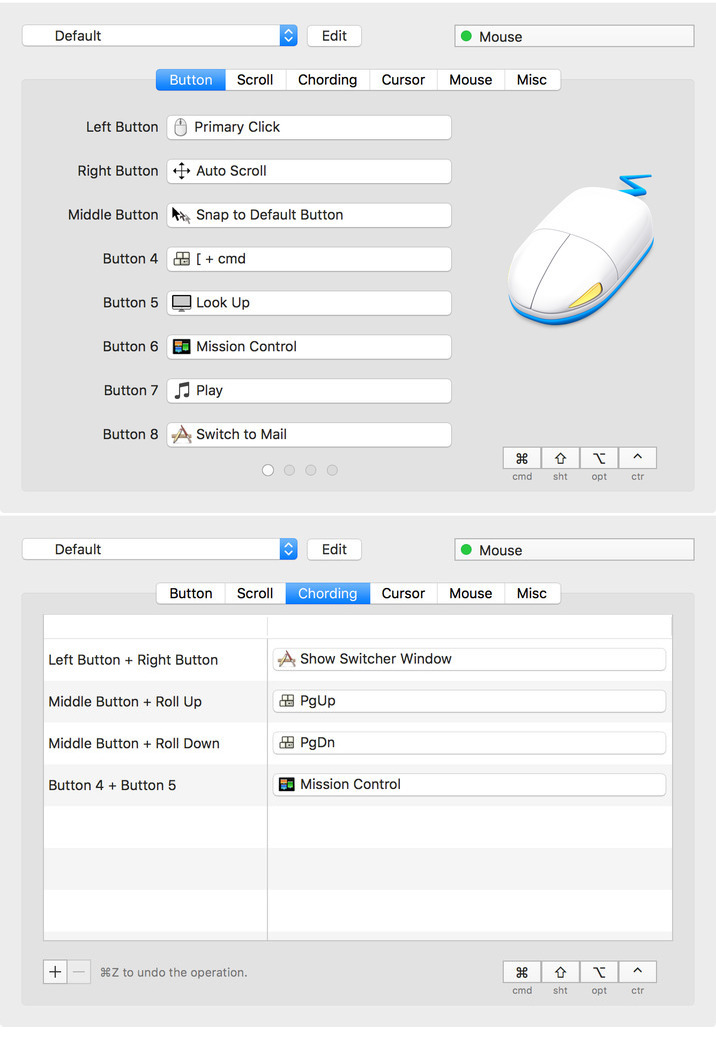Toggle the cmd modifier key in top panel
The height and width of the screenshot is (1037, 716).
(x=521, y=459)
